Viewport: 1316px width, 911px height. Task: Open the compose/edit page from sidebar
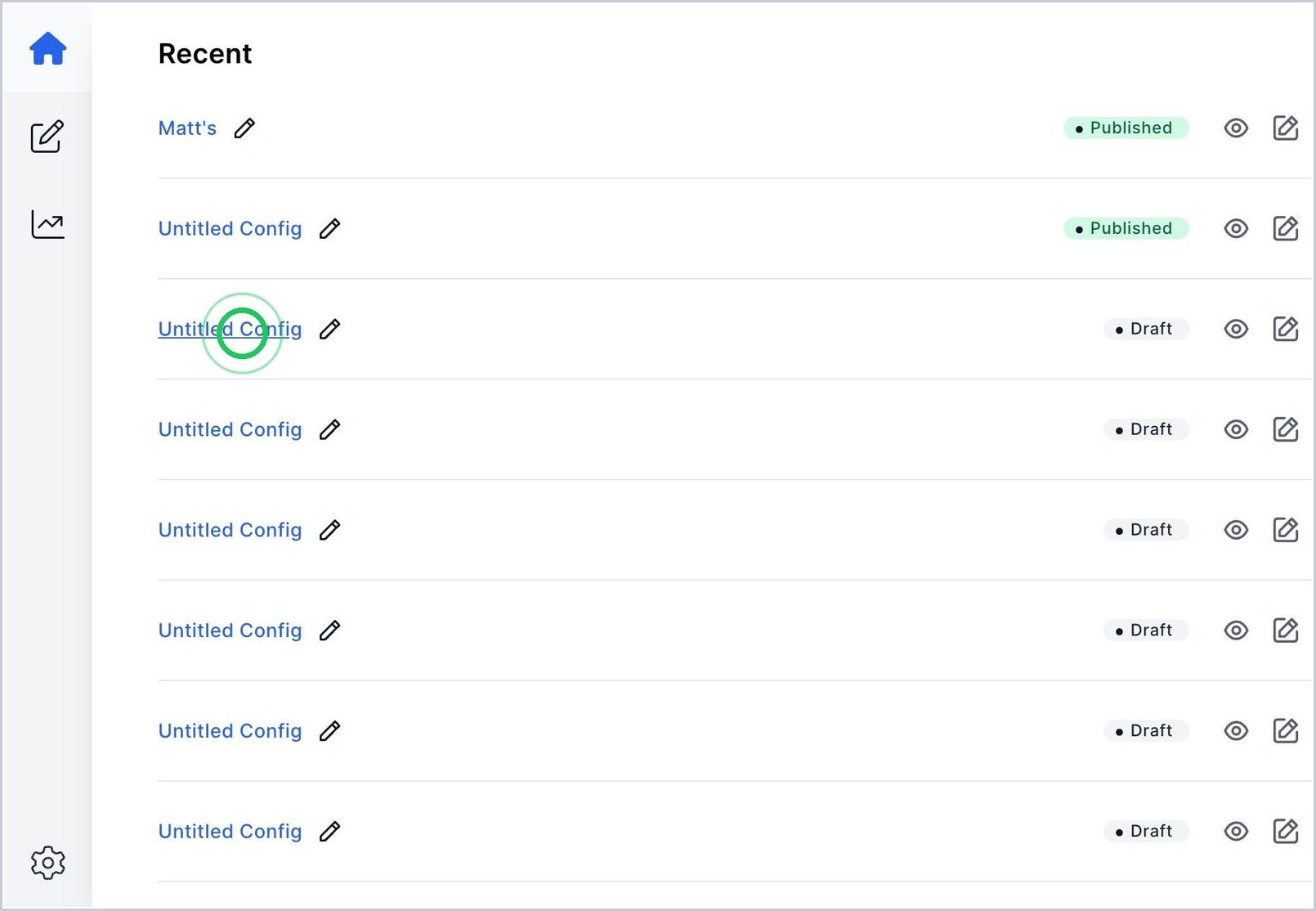[x=47, y=136]
